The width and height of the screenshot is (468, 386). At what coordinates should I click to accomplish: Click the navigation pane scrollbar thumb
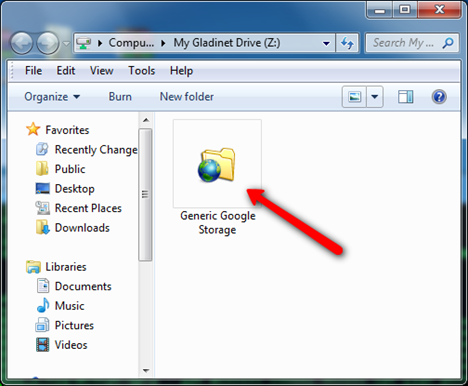145,194
